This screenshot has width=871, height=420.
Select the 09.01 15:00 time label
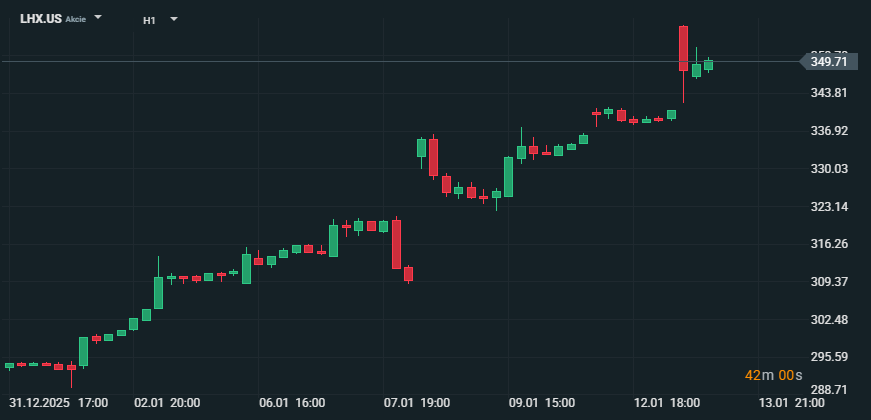tap(542, 403)
